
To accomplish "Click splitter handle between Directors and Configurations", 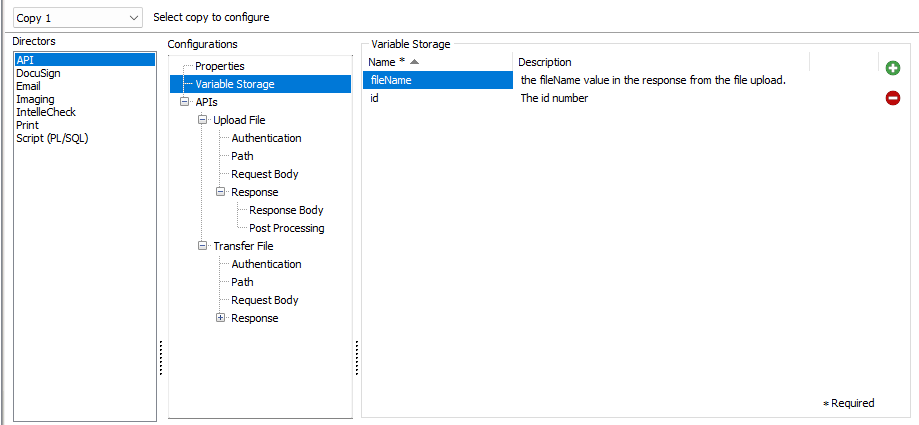I will (x=161, y=358).
